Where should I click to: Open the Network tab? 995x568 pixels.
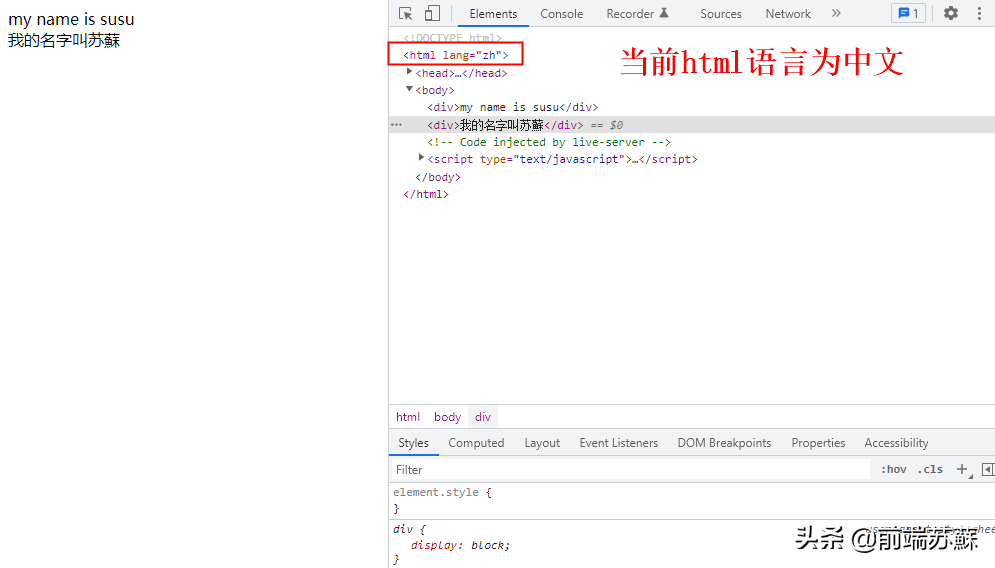pos(788,14)
